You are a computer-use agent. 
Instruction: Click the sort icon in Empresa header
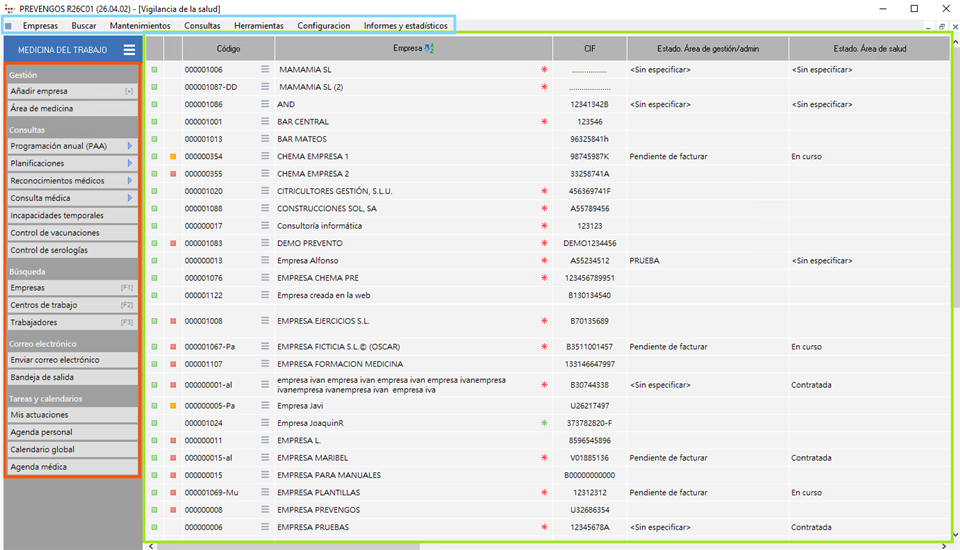pos(429,48)
